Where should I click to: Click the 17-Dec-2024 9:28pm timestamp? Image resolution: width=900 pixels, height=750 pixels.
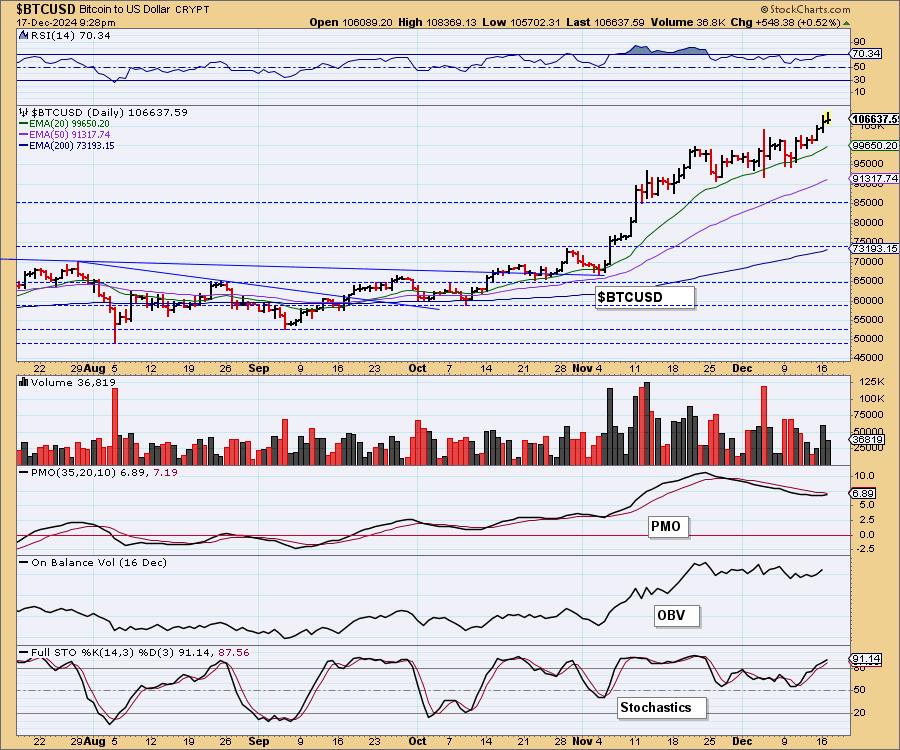coord(66,23)
